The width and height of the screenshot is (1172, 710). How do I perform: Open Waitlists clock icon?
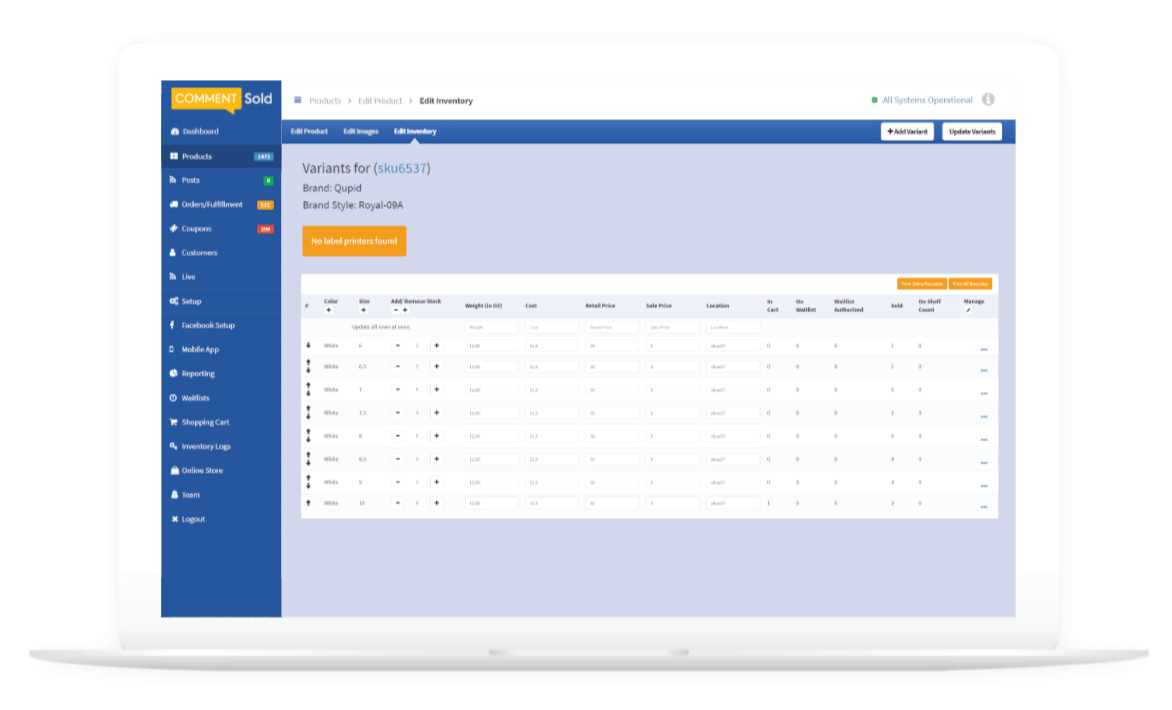[x=173, y=398]
